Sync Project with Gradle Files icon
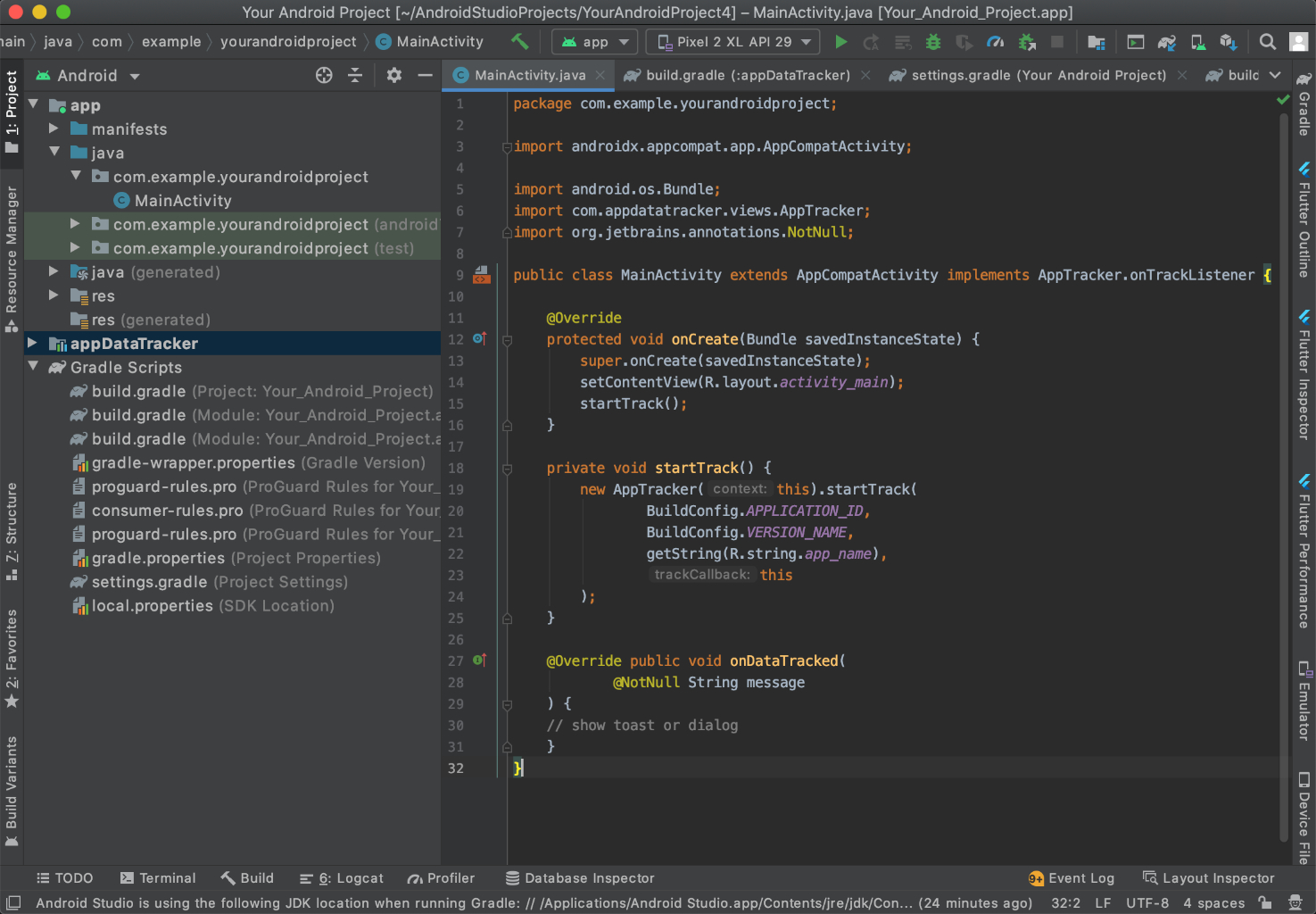This screenshot has width=1316, height=914. [x=1167, y=42]
